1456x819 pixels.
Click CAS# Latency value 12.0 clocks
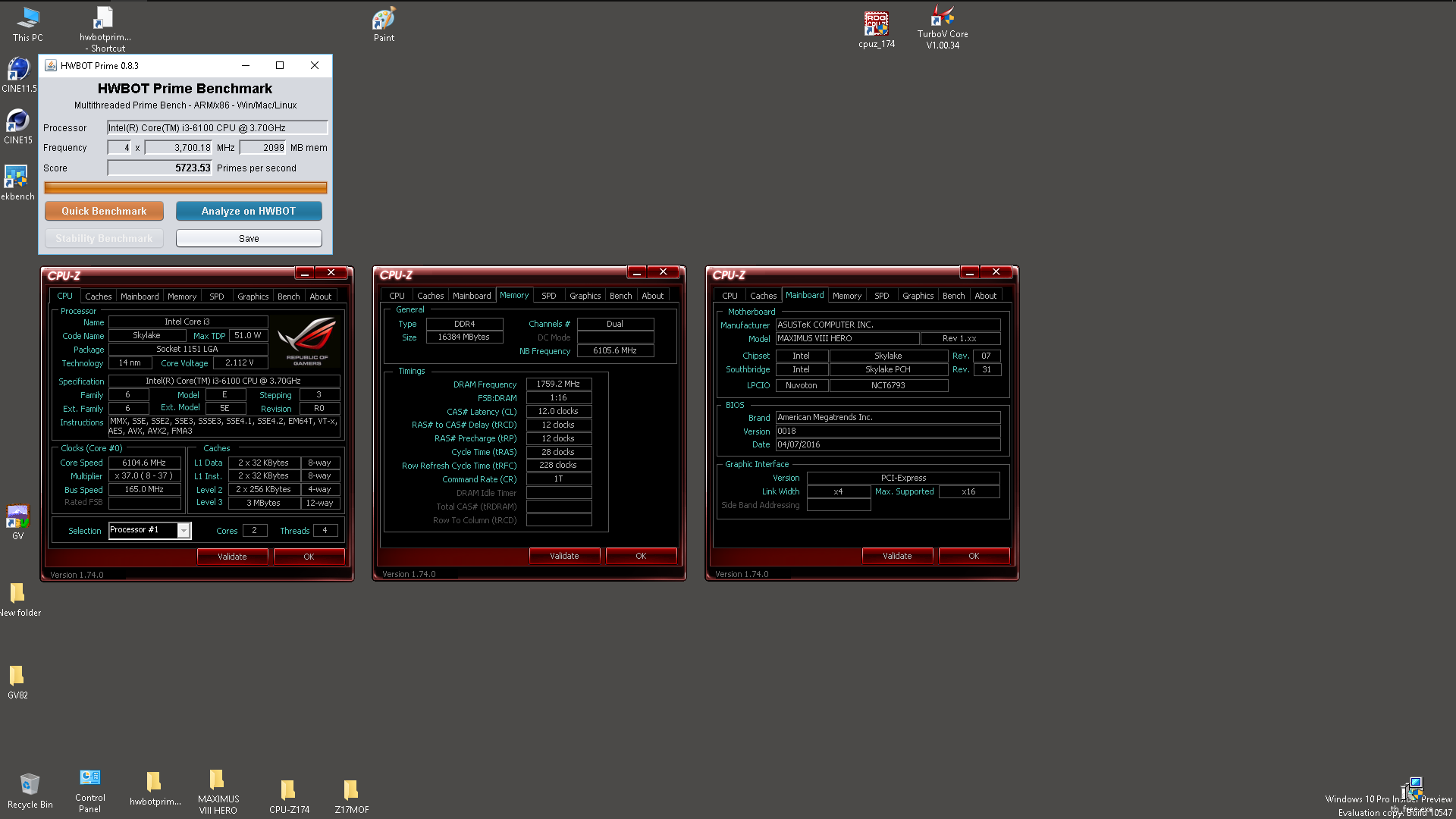(558, 411)
